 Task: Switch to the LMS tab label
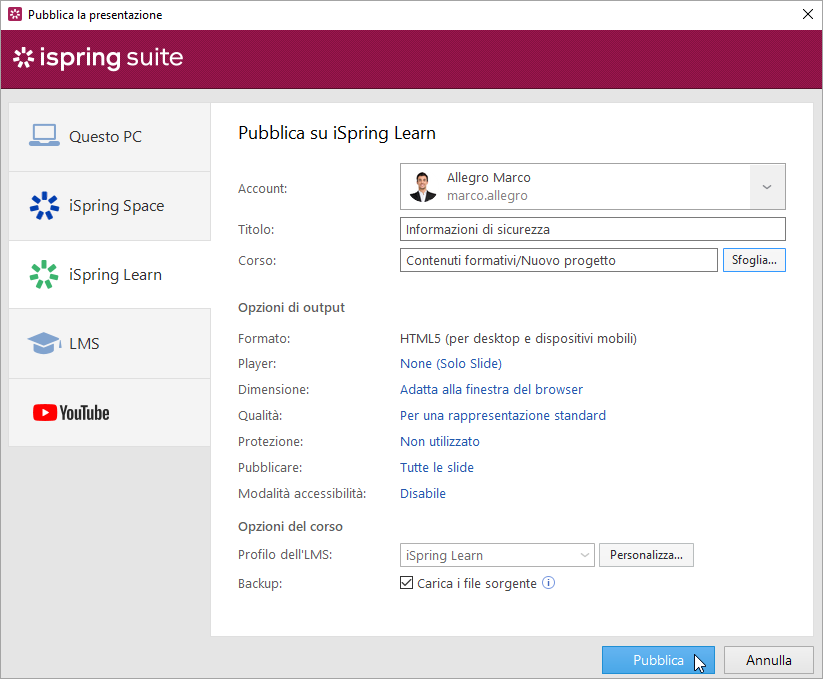[x=84, y=344]
